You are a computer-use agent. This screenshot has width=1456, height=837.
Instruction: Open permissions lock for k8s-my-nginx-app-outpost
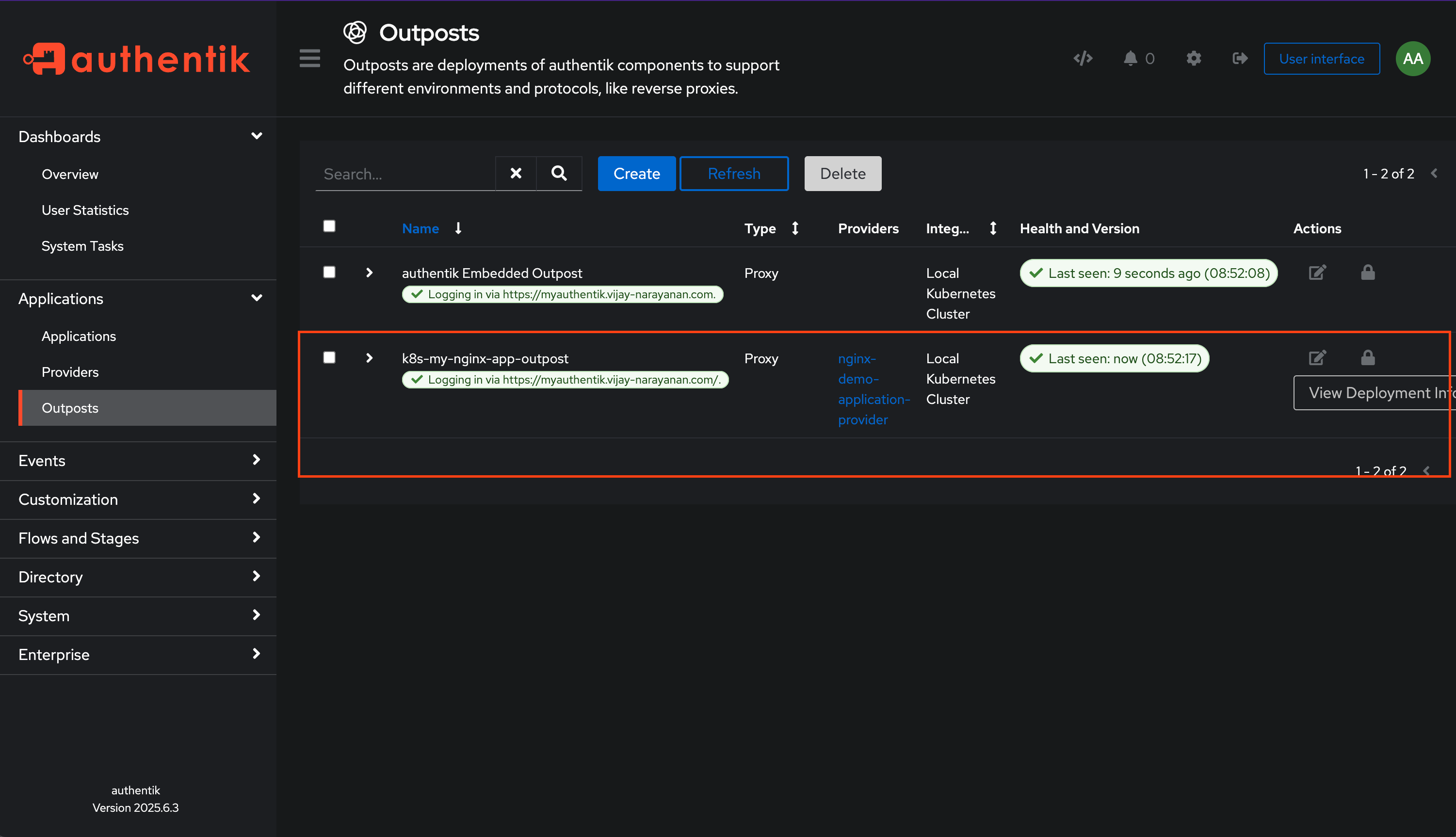tap(1367, 357)
